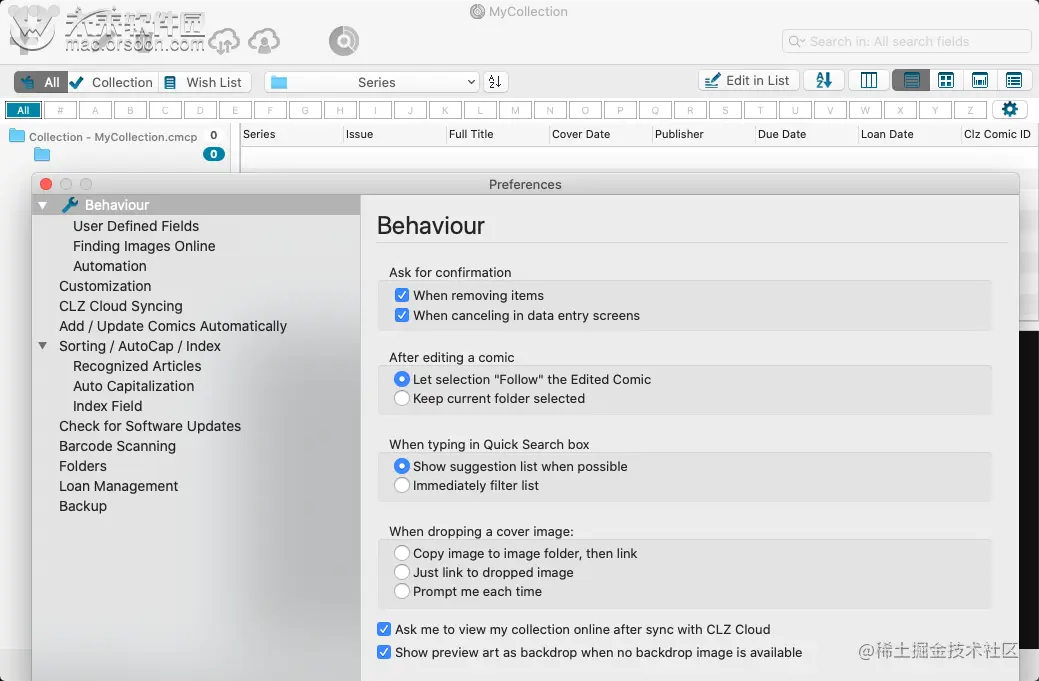Open Folders preferences
This screenshot has width=1039, height=681.
[x=82, y=466]
